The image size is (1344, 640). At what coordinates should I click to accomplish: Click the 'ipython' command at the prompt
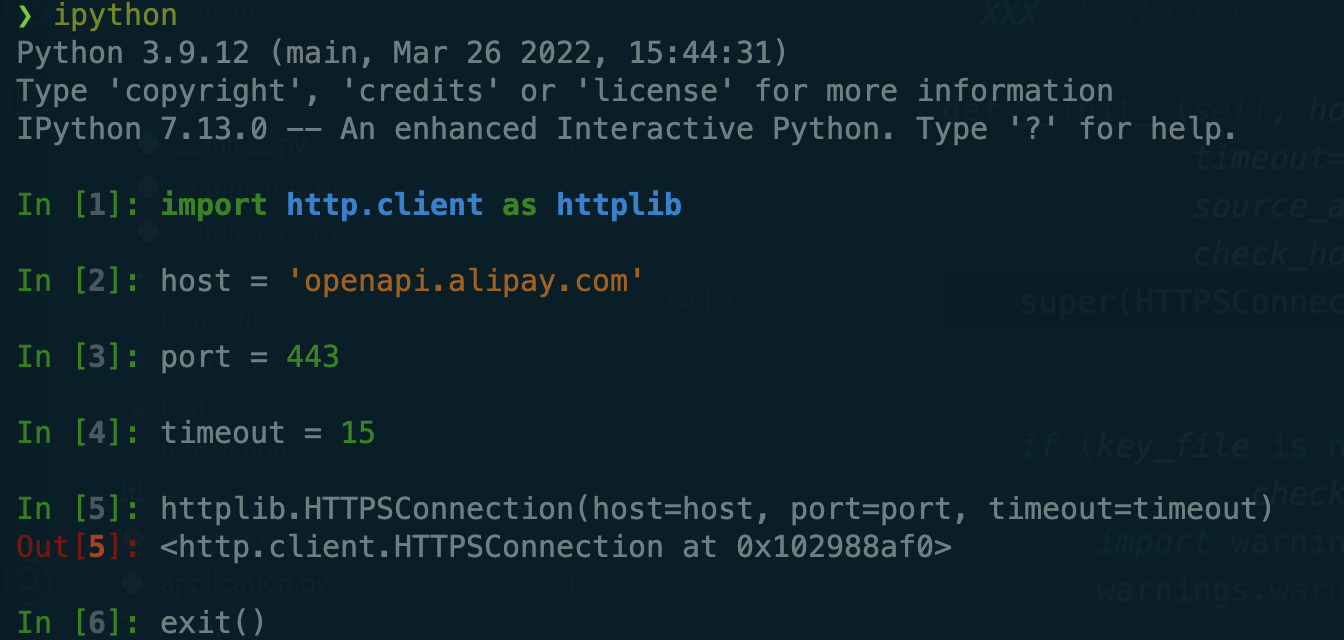(x=116, y=15)
